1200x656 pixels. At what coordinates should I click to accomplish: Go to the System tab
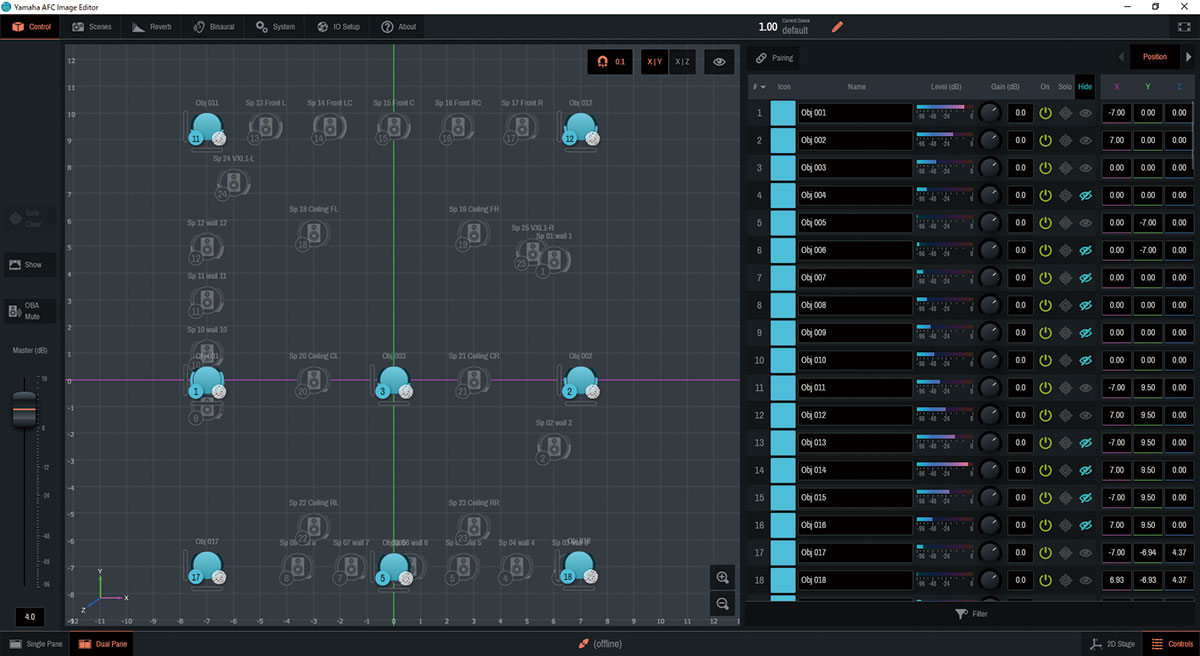coord(274,27)
